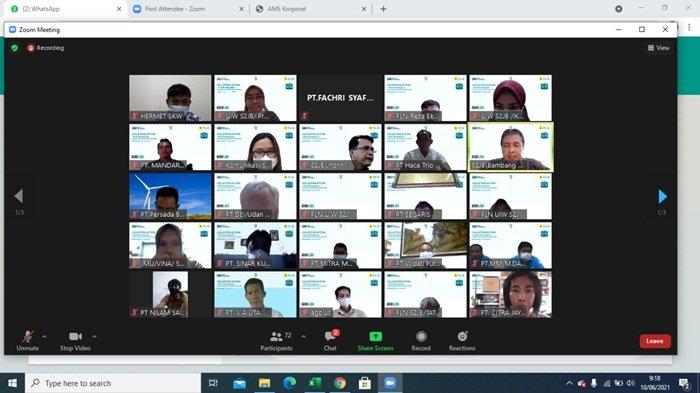
Task: Select the PT DEI/Udan... video tile
Action: [255, 196]
